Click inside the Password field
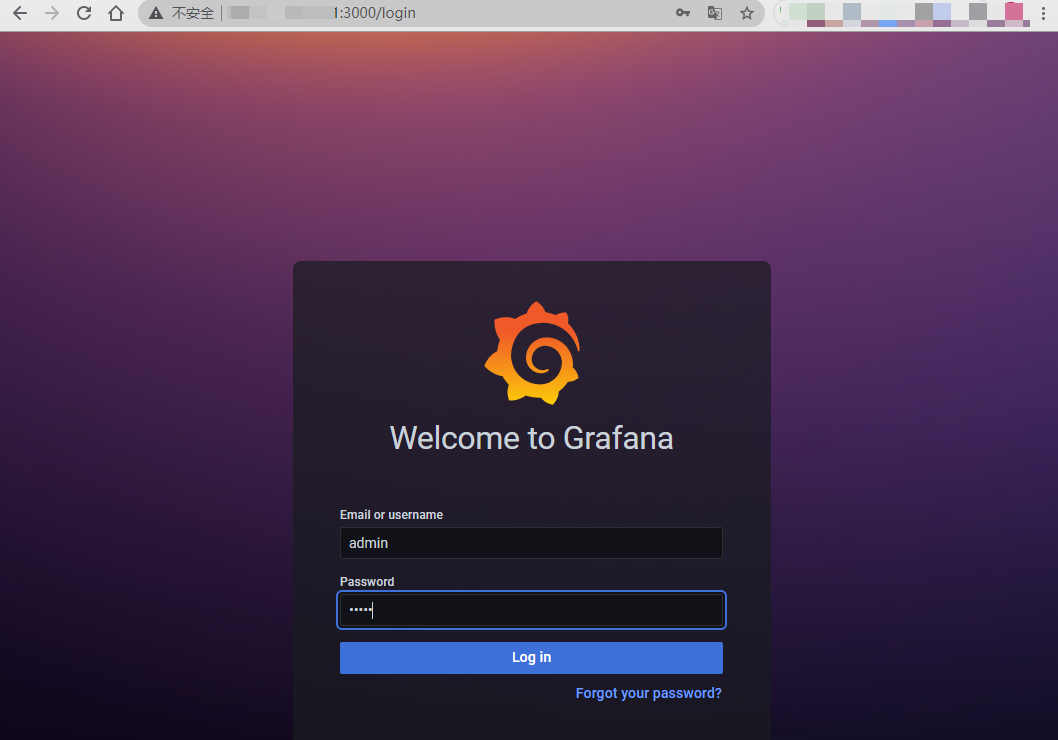Image resolution: width=1058 pixels, height=740 pixels. point(531,610)
